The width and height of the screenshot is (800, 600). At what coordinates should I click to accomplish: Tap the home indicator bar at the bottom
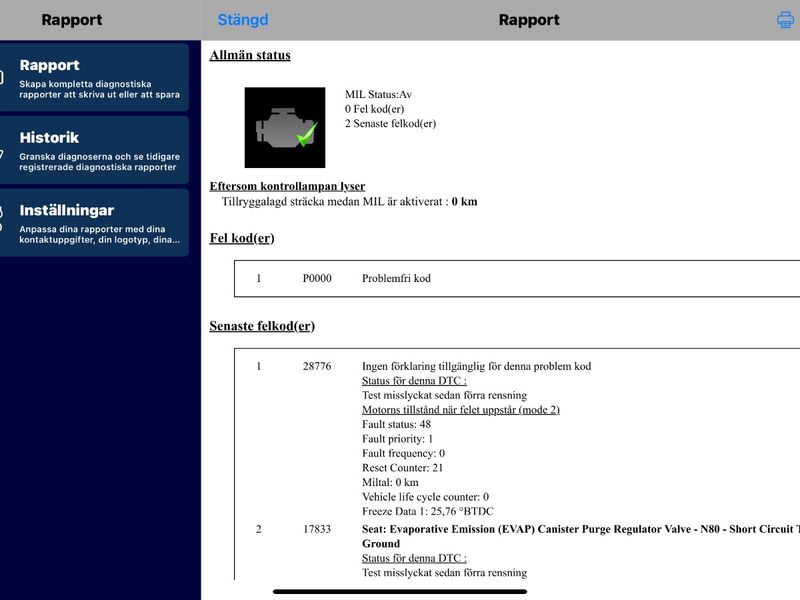400,592
